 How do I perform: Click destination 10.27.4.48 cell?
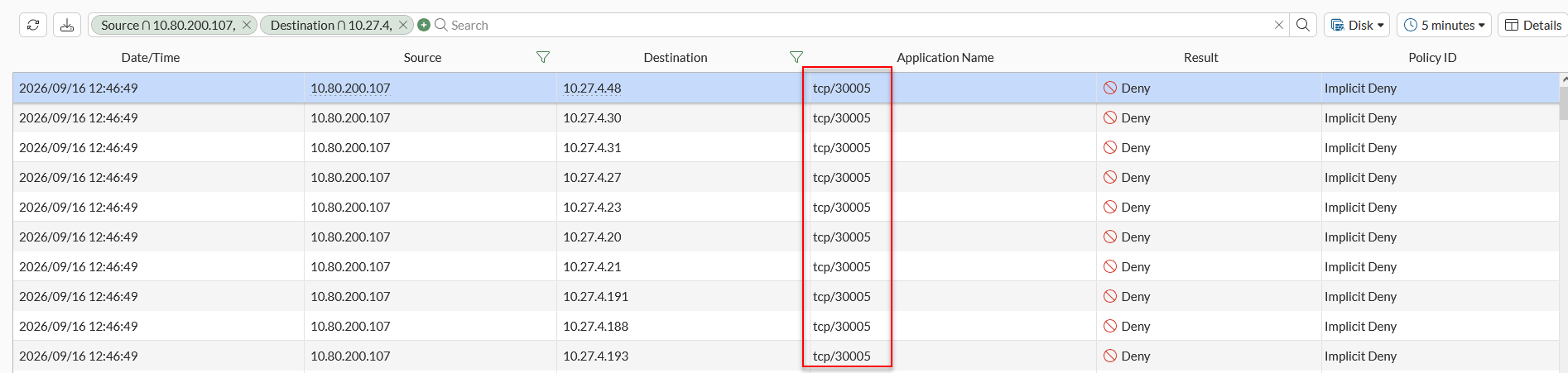(x=592, y=88)
